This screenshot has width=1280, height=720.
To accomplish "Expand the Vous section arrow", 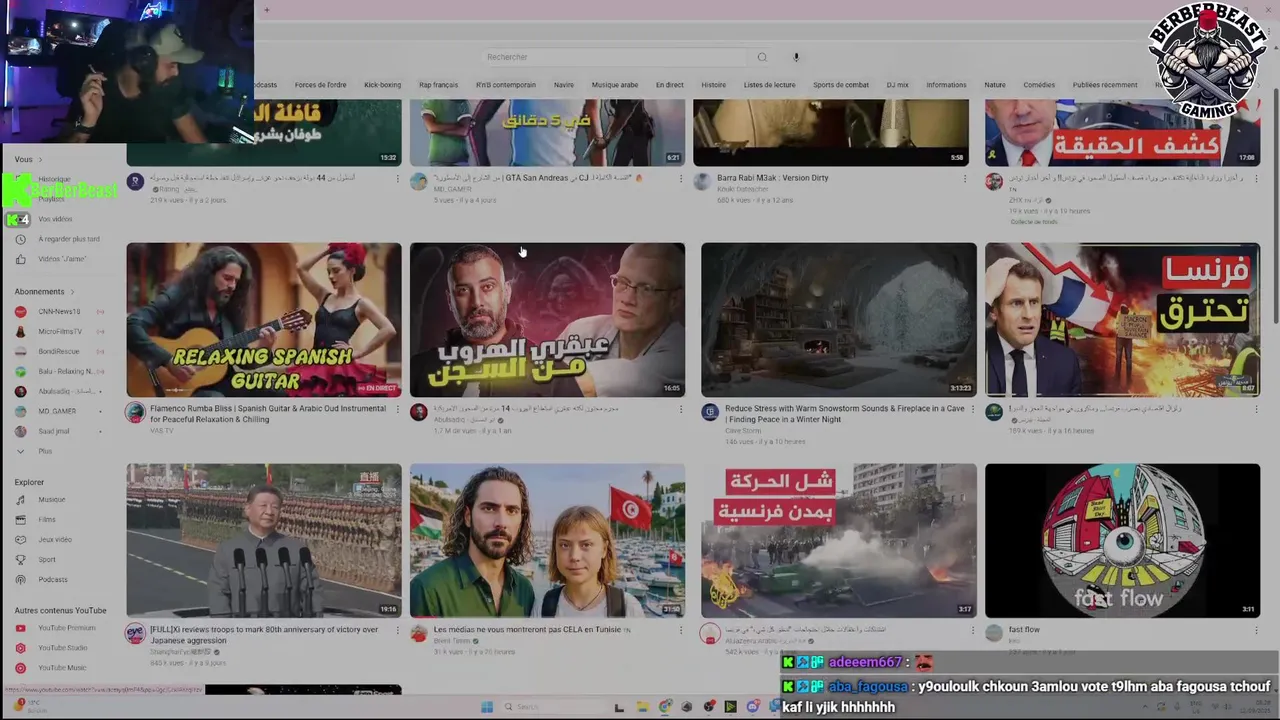I will tap(42, 160).
